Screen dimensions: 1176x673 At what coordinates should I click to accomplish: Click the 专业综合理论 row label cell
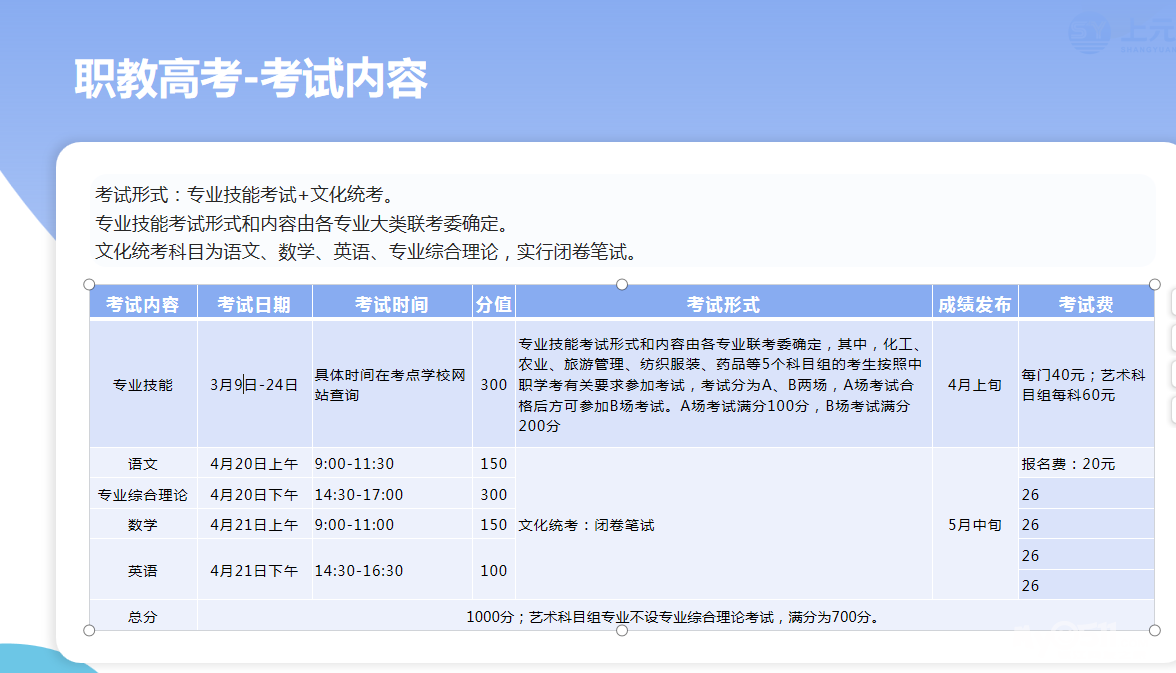[143, 494]
